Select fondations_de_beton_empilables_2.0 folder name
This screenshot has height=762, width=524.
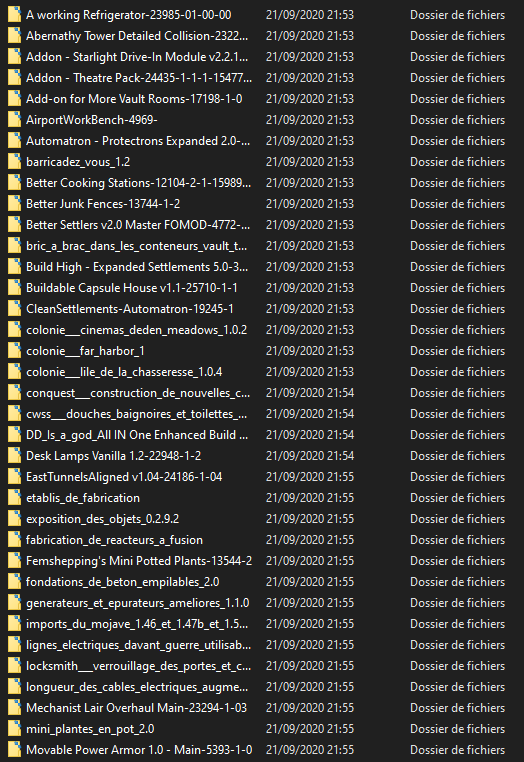pyautogui.click(x=122, y=582)
